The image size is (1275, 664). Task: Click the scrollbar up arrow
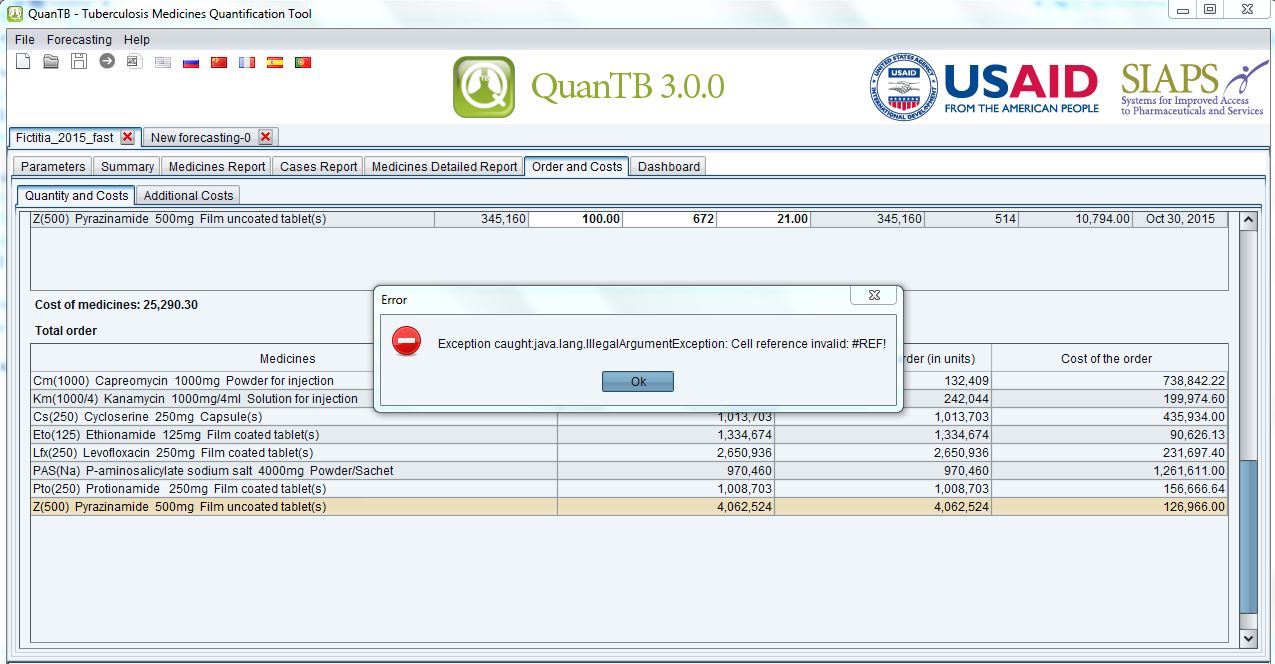point(1248,220)
